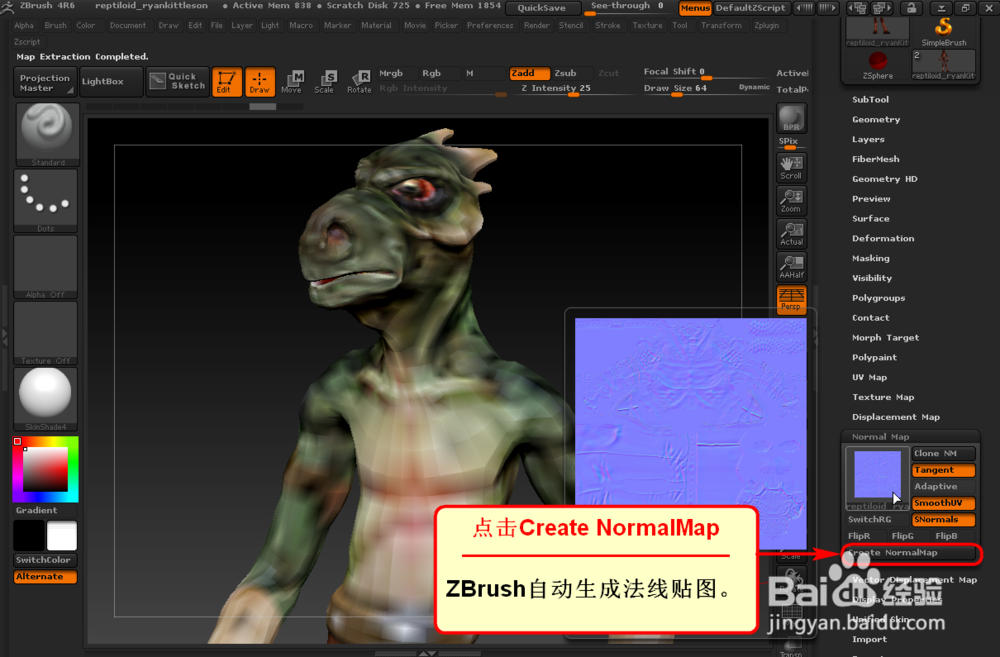The image size is (1000, 657).
Task: Choose the Move transform tool
Action: [292, 82]
